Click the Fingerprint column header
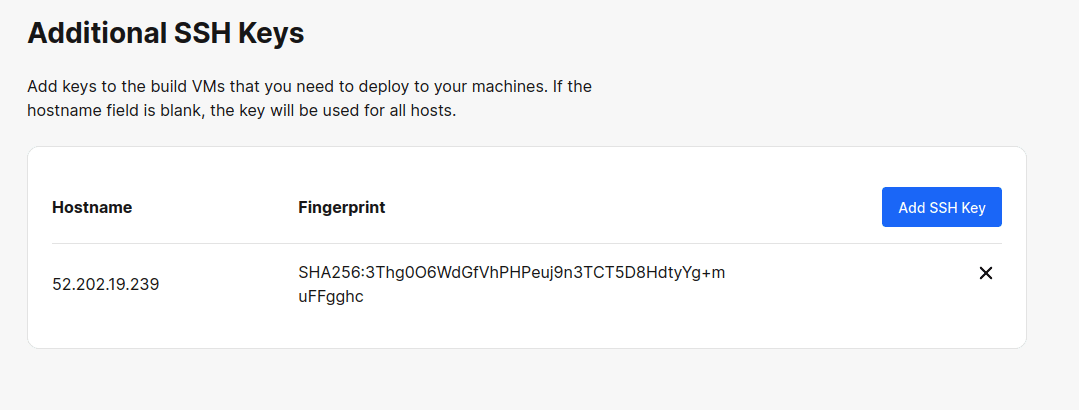Image resolution: width=1079 pixels, height=410 pixels. click(x=341, y=208)
